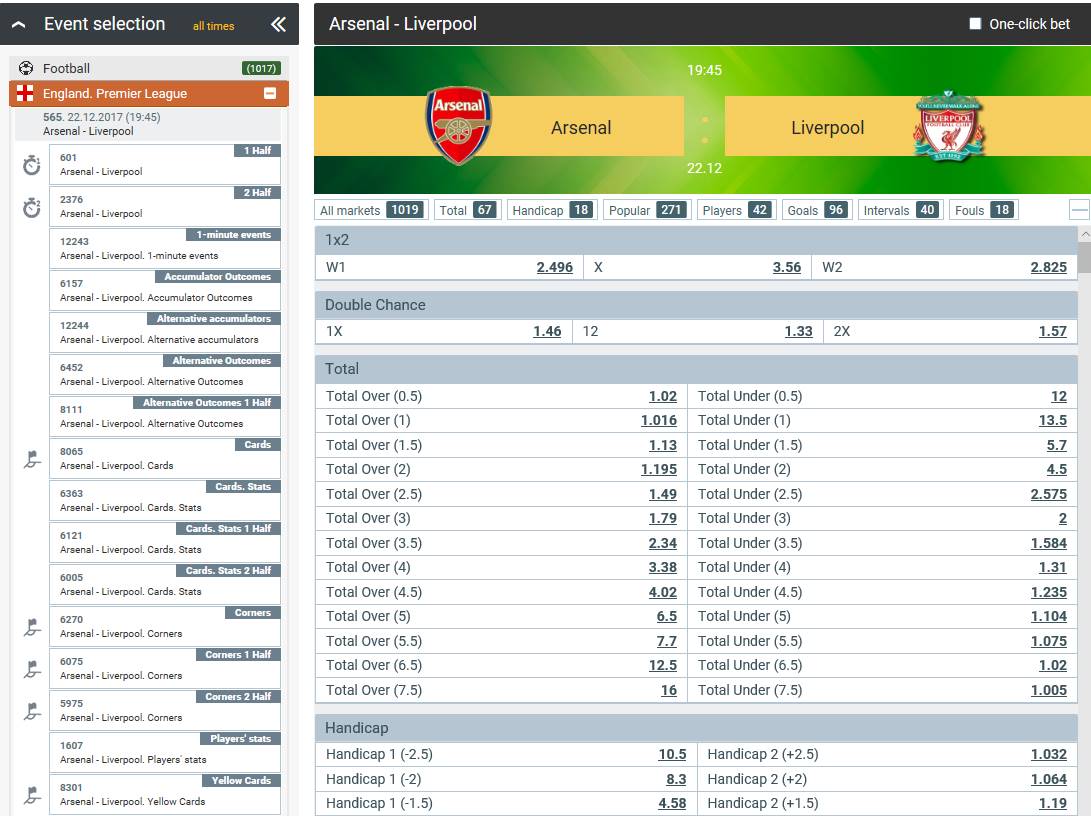Open the Players 42 tab

pos(735,210)
